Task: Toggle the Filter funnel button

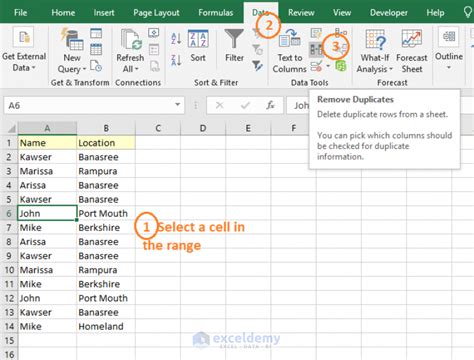Action: (234, 46)
